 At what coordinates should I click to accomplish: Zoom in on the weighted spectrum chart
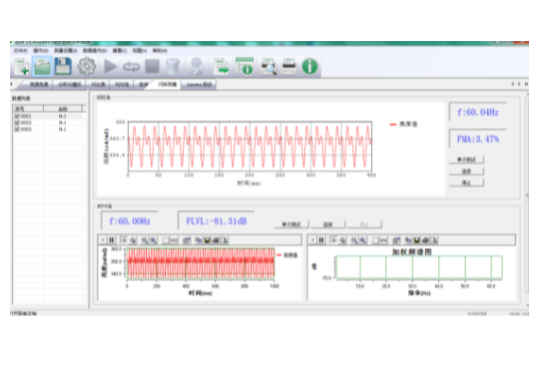point(362,240)
